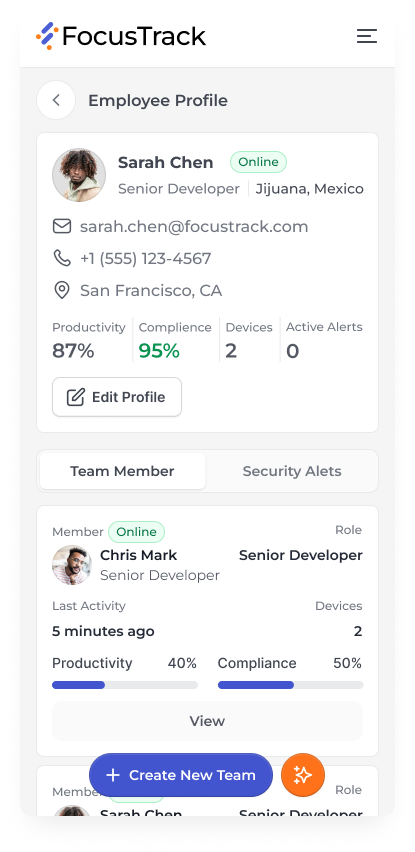The width and height of the screenshot is (415, 852).
Task: Click sarah.chen@focustrack.com email address
Action: 194,227
